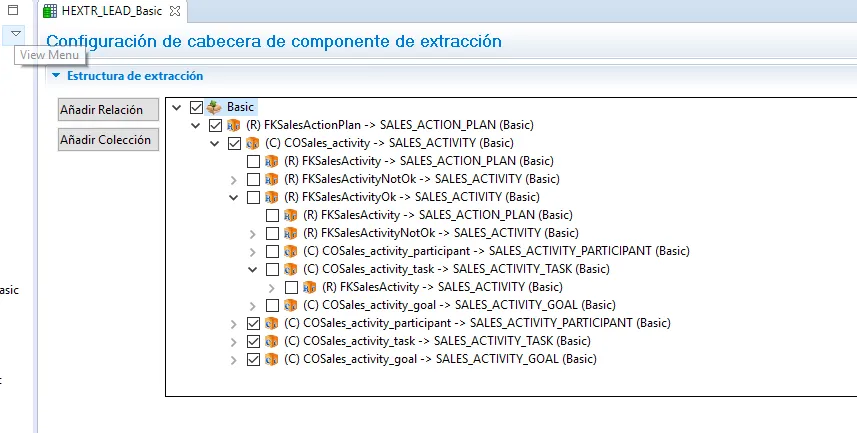857x433 pixels.
Task: Click icon of checked COSales_activity_participant row
Action: pyautogui.click(x=272, y=323)
